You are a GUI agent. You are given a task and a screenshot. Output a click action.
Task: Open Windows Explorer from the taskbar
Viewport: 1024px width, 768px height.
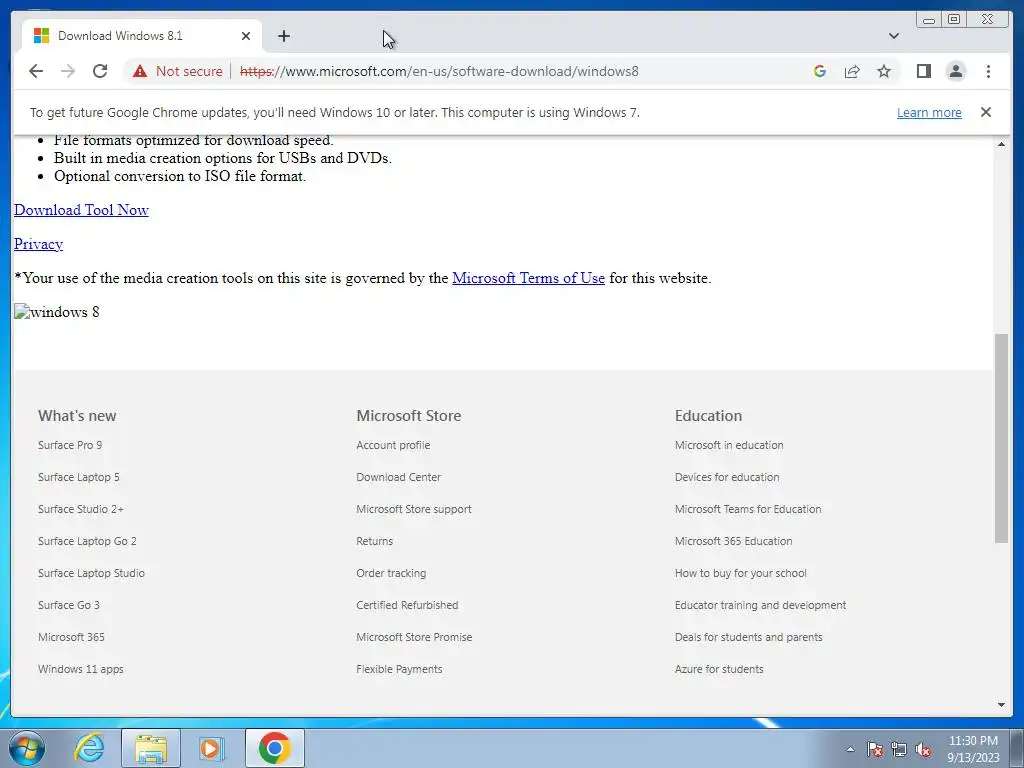(151, 748)
